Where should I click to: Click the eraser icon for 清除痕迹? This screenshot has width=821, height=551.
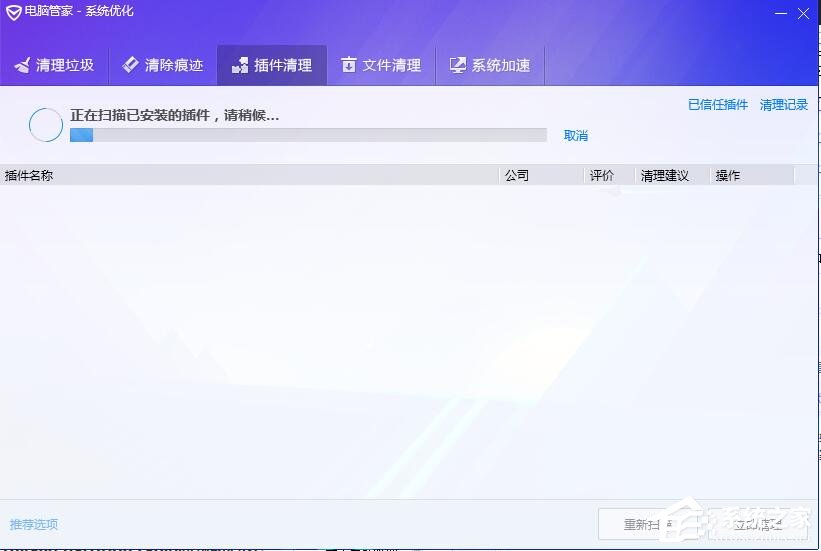click(131, 66)
